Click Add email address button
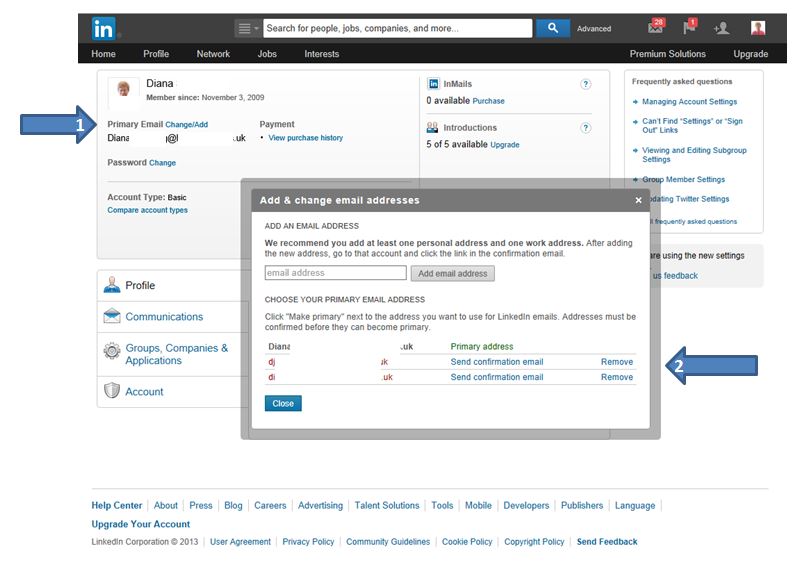 [452, 274]
